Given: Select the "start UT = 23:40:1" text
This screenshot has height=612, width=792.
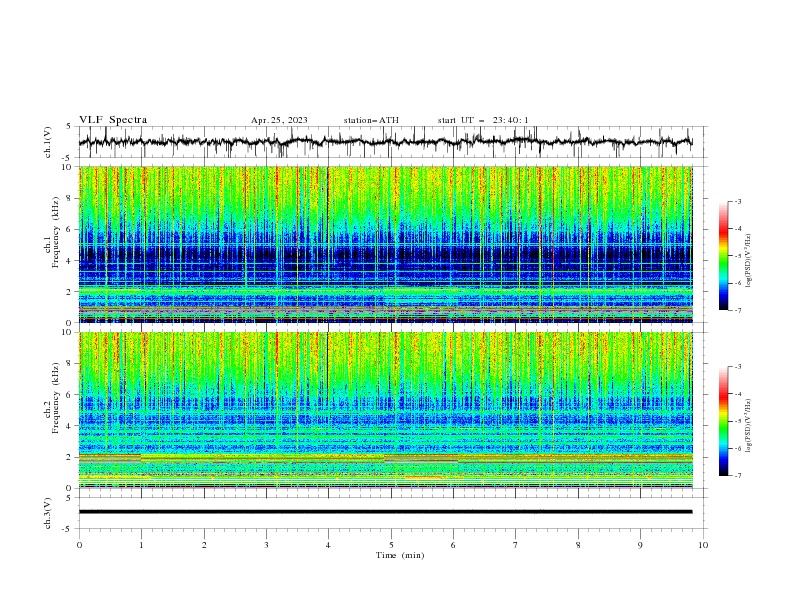Looking at the screenshot, I should point(483,120).
